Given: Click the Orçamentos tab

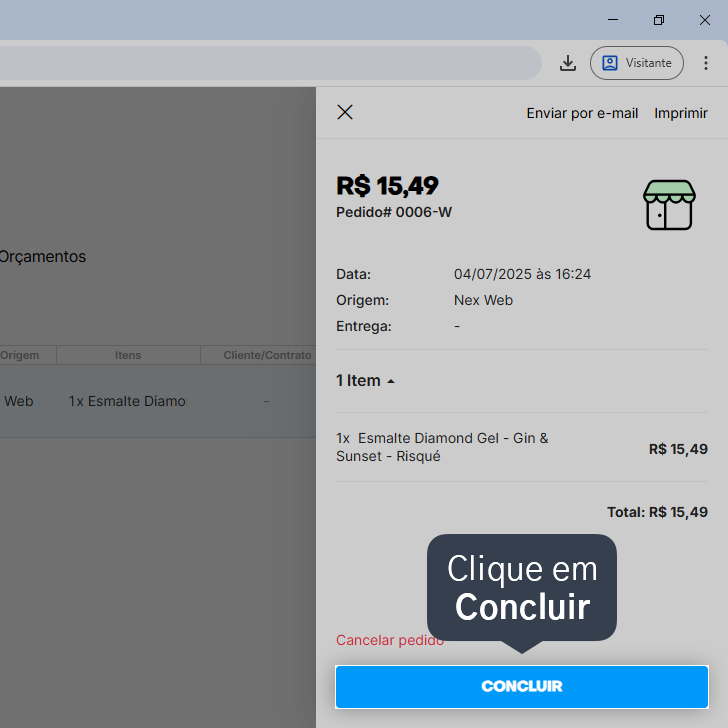Looking at the screenshot, I should pos(42,256).
